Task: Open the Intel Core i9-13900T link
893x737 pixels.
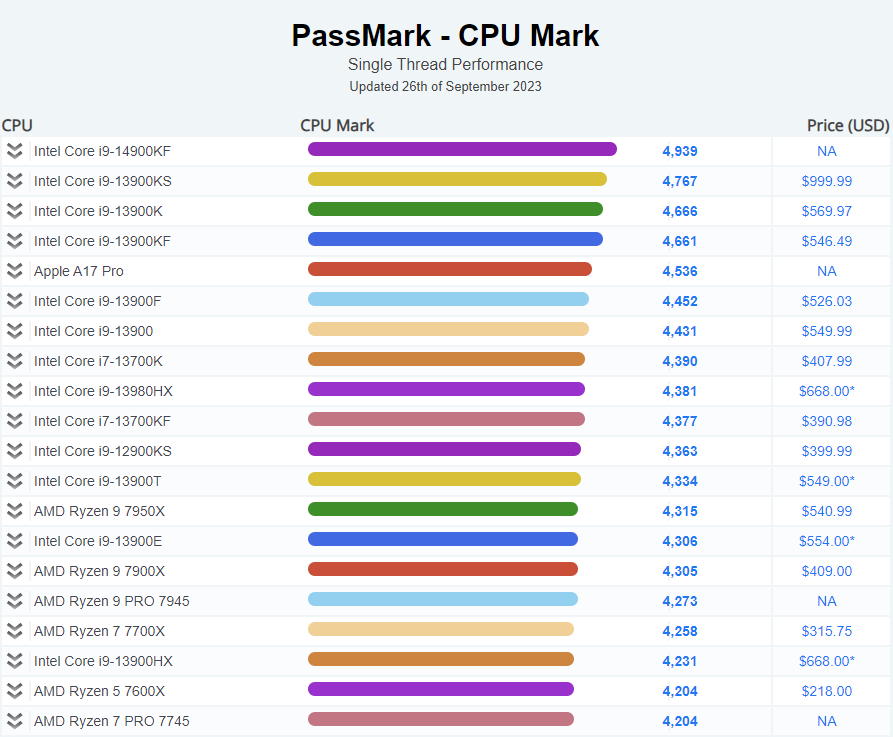Action: [97, 481]
